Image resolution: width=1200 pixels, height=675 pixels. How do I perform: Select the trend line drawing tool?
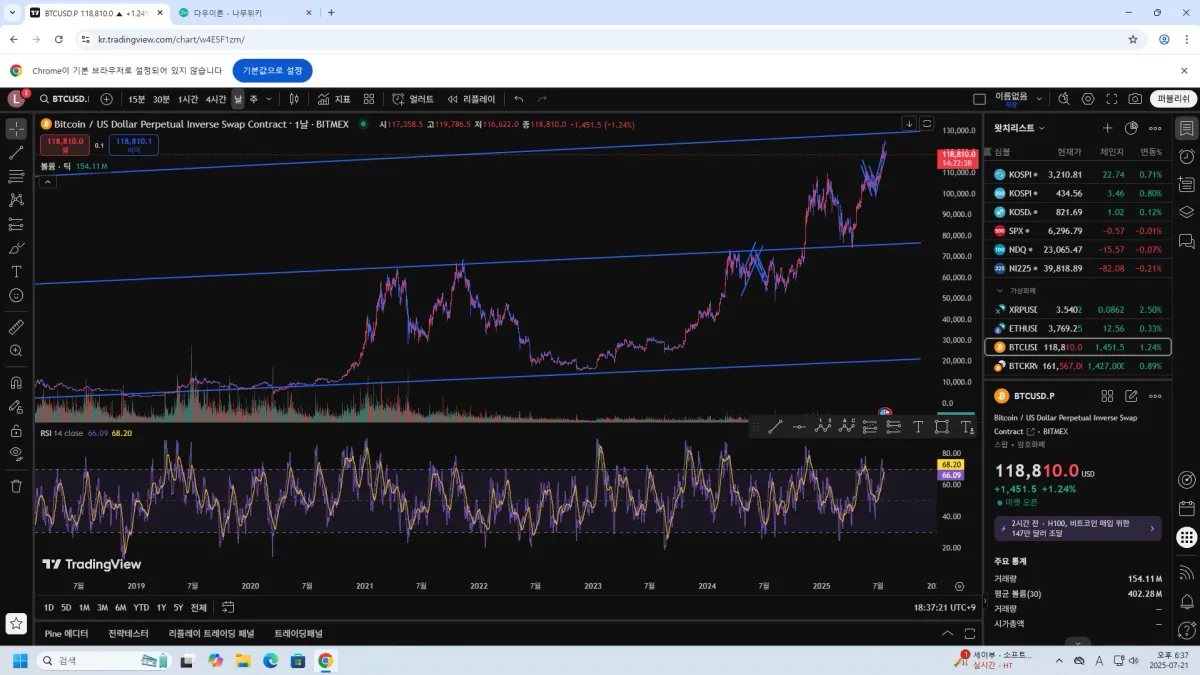(16, 152)
